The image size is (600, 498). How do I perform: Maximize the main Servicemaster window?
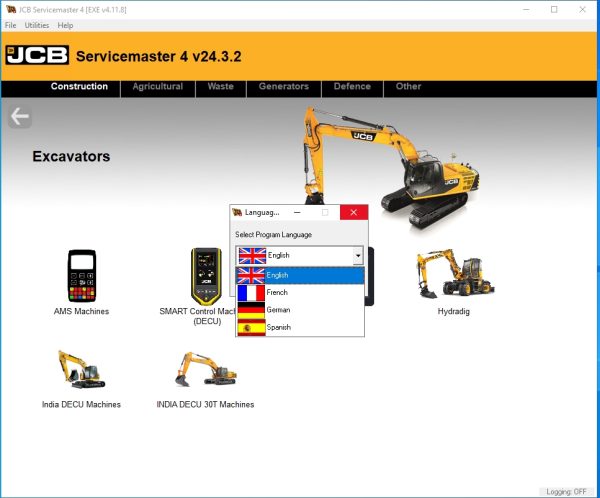[x=554, y=9]
